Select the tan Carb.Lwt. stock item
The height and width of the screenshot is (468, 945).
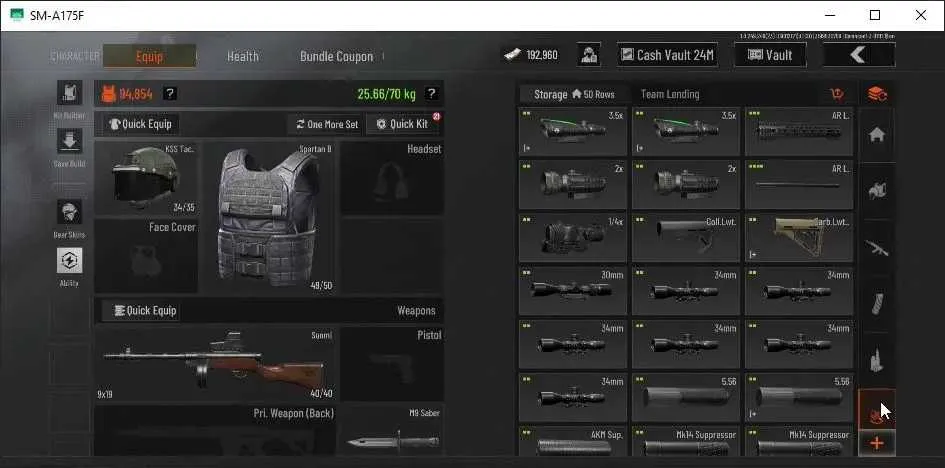tap(799, 238)
